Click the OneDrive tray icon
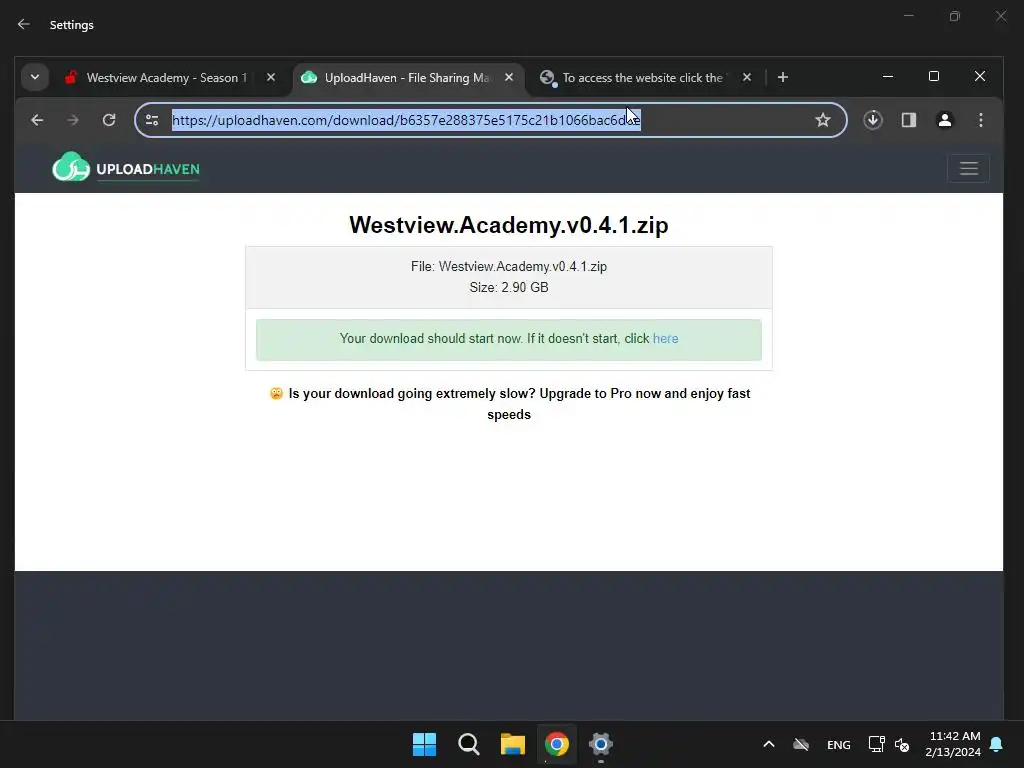Screen dimensions: 1024x768 coord(801,744)
